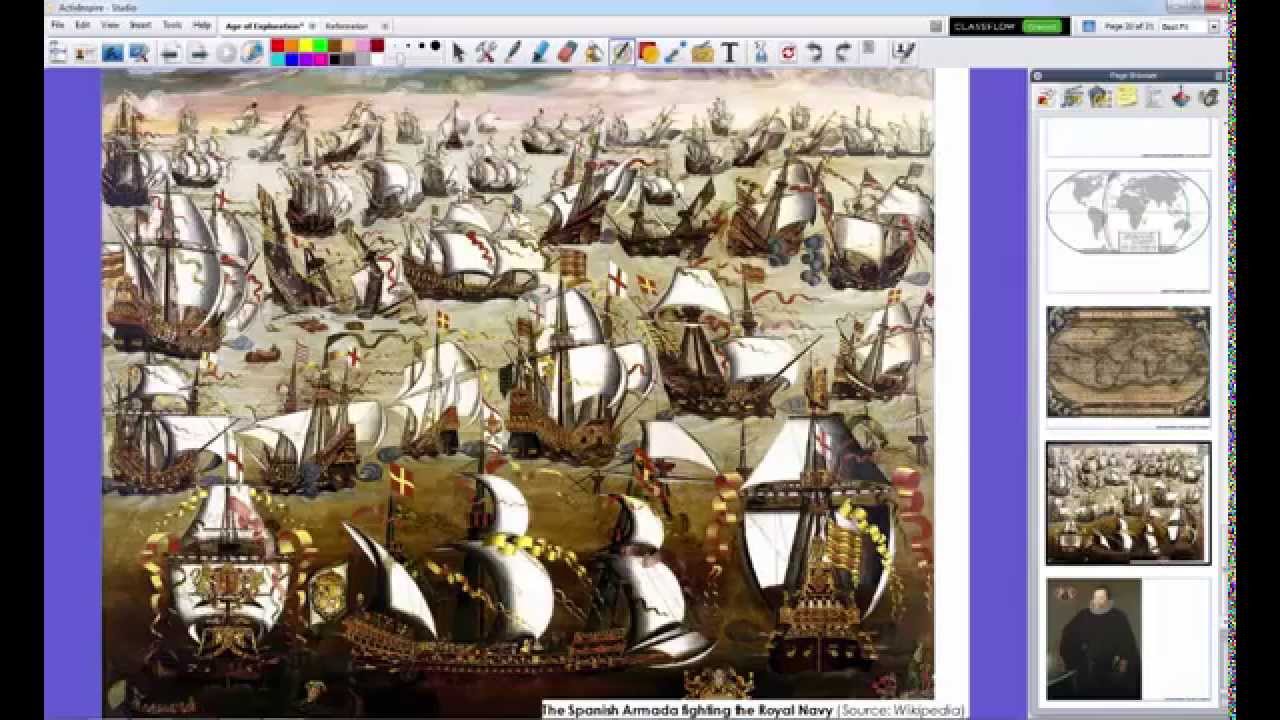The height and width of the screenshot is (720, 1280).
Task: Select the Eraser tool
Action: coord(566,52)
